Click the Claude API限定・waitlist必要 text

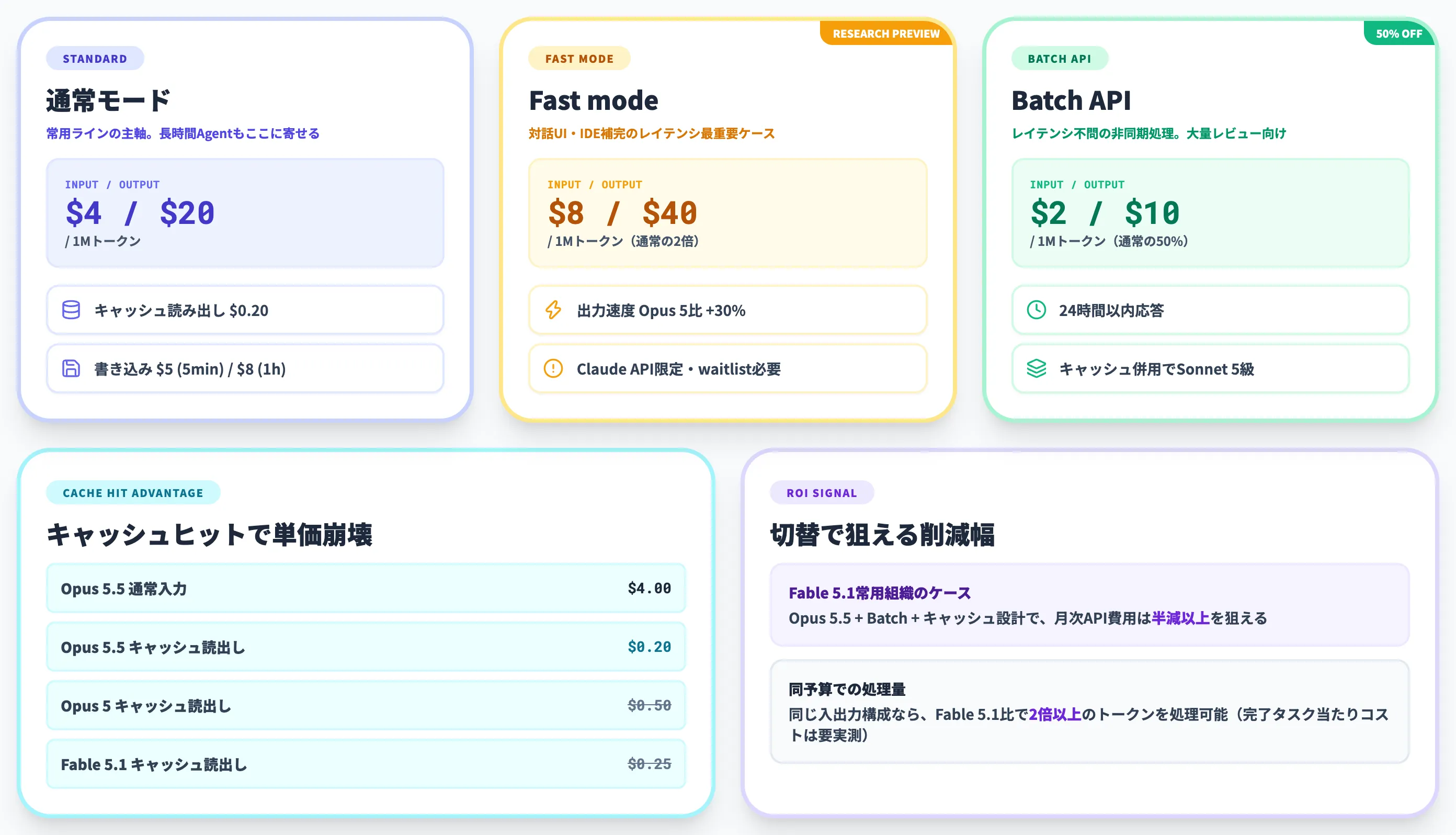pos(679,369)
